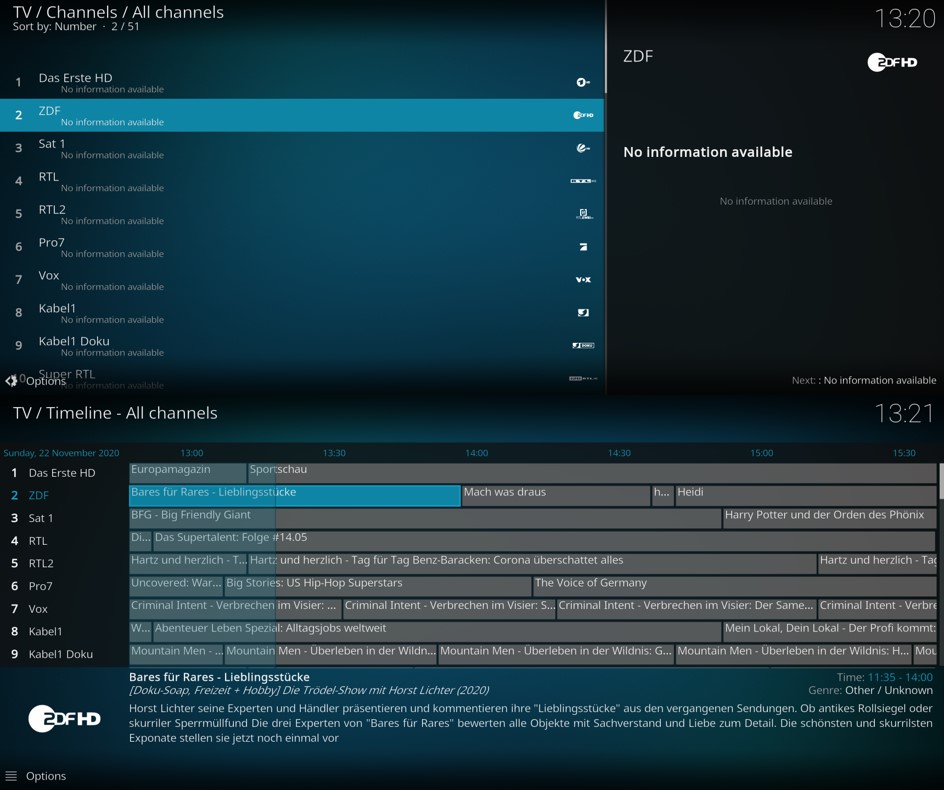944x790 pixels.
Task: Click the RTL channel logo icon
Action: (x=583, y=181)
